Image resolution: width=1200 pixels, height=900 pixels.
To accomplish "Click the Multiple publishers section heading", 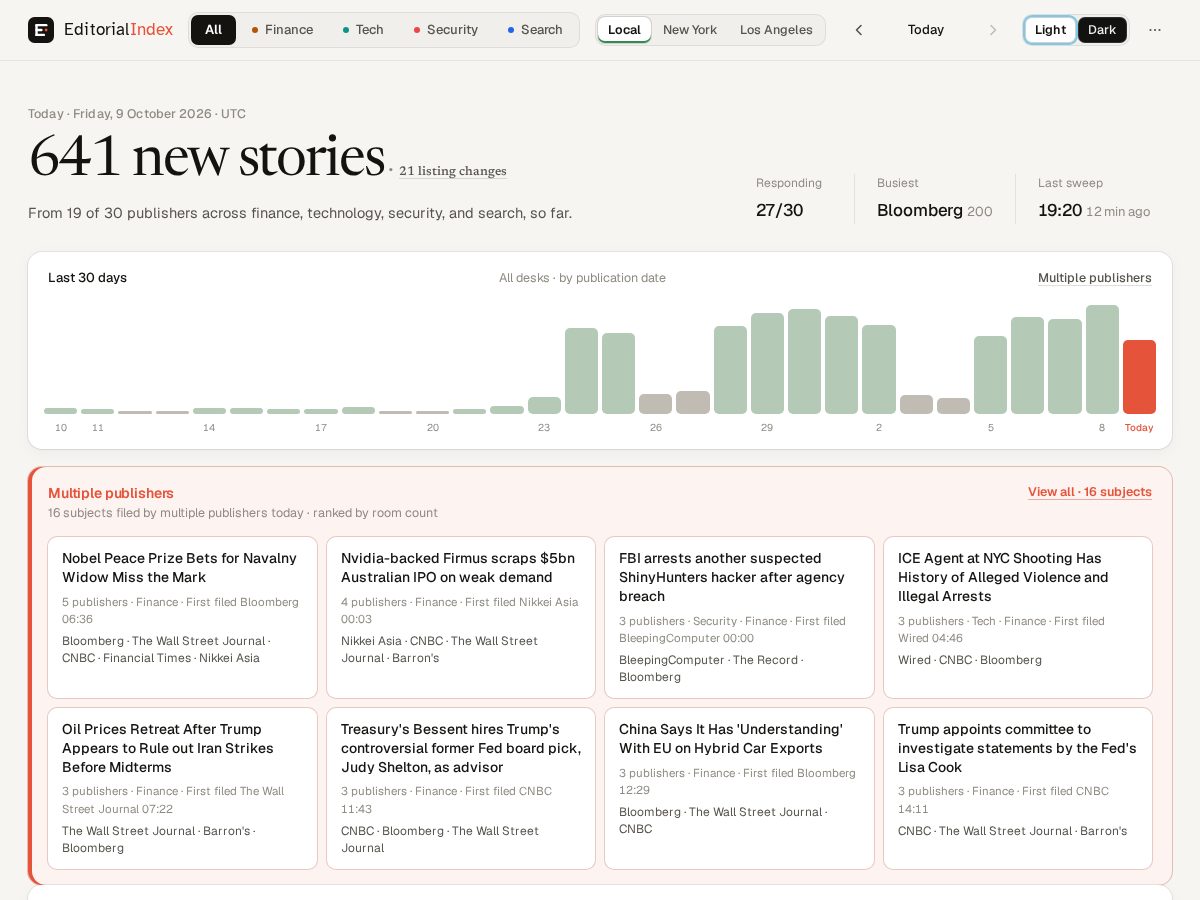I will pos(111,493).
